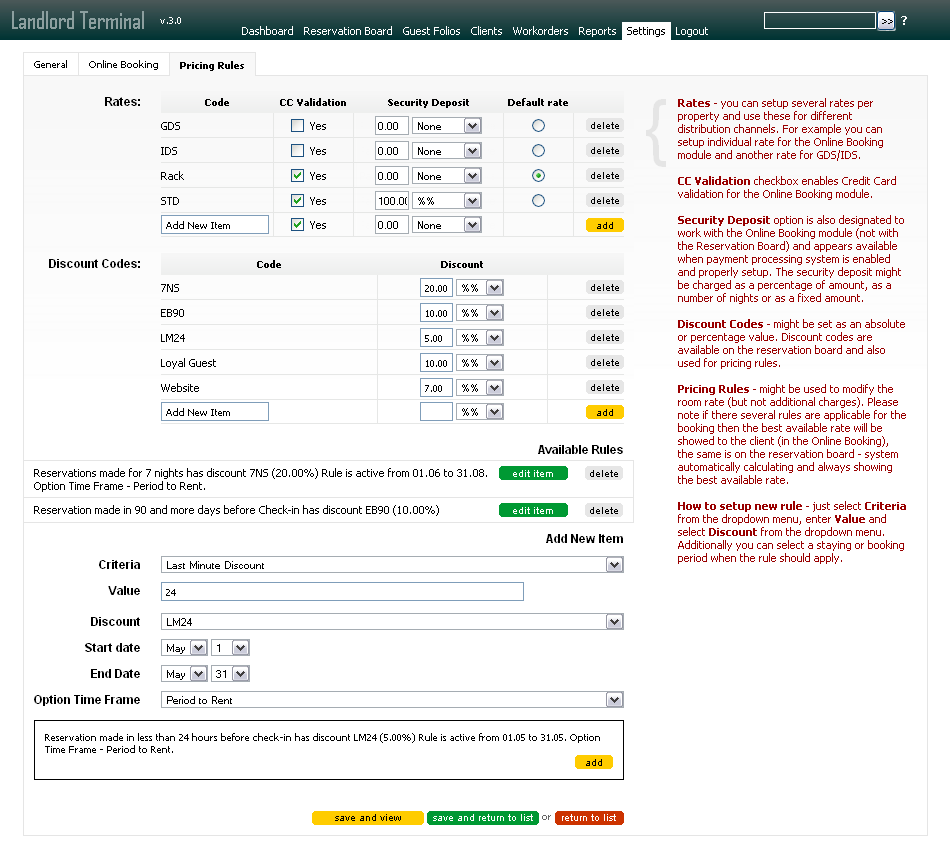950x847 pixels.
Task: Click discount Add New Item code field
Action: pos(214,412)
